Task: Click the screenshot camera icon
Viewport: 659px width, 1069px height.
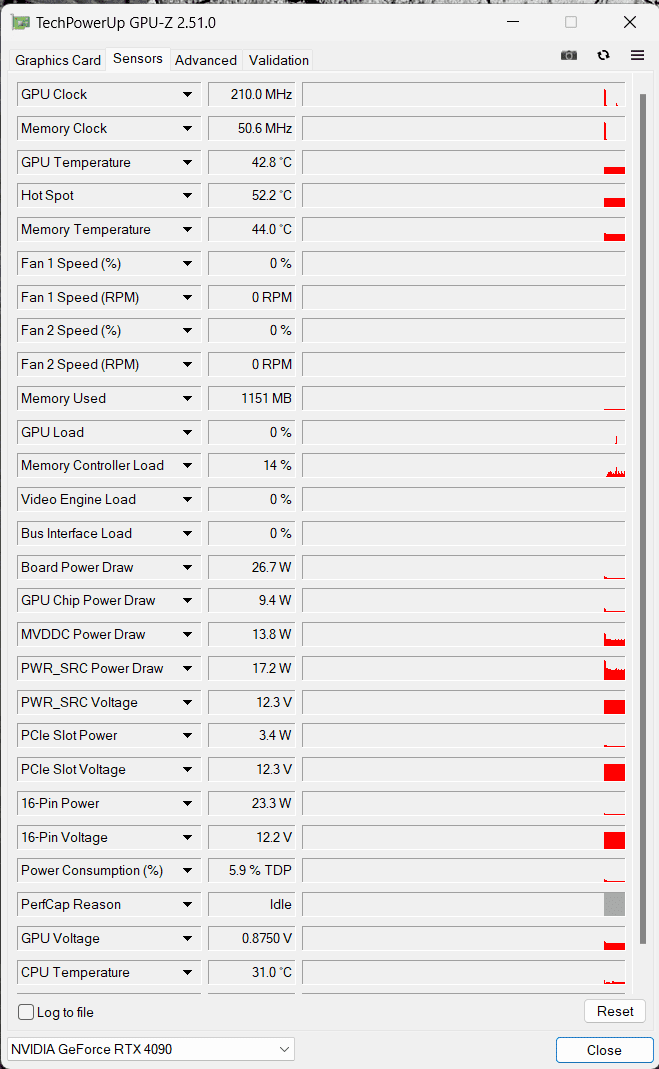Action: (x=569, y=56)
